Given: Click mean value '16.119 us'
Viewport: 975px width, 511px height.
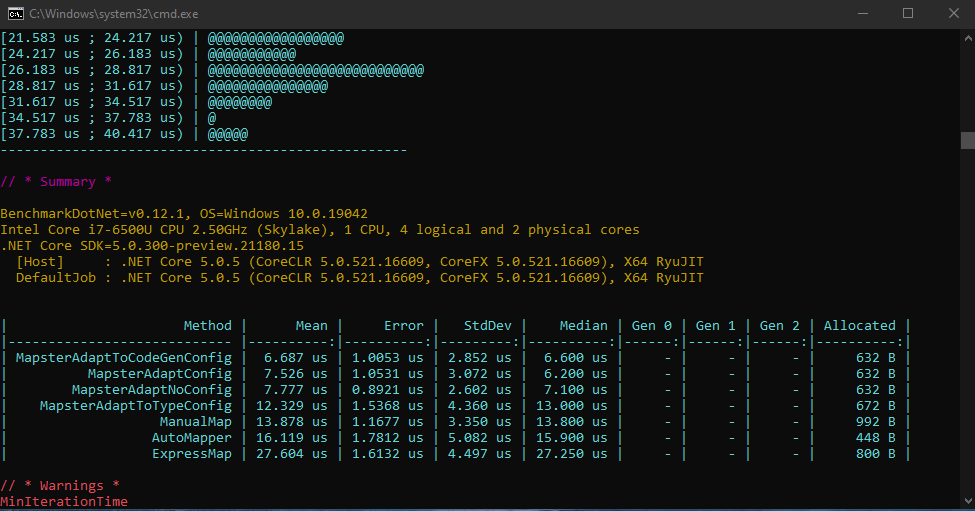Looking at the screenshot, I should [x=292, y=438].
